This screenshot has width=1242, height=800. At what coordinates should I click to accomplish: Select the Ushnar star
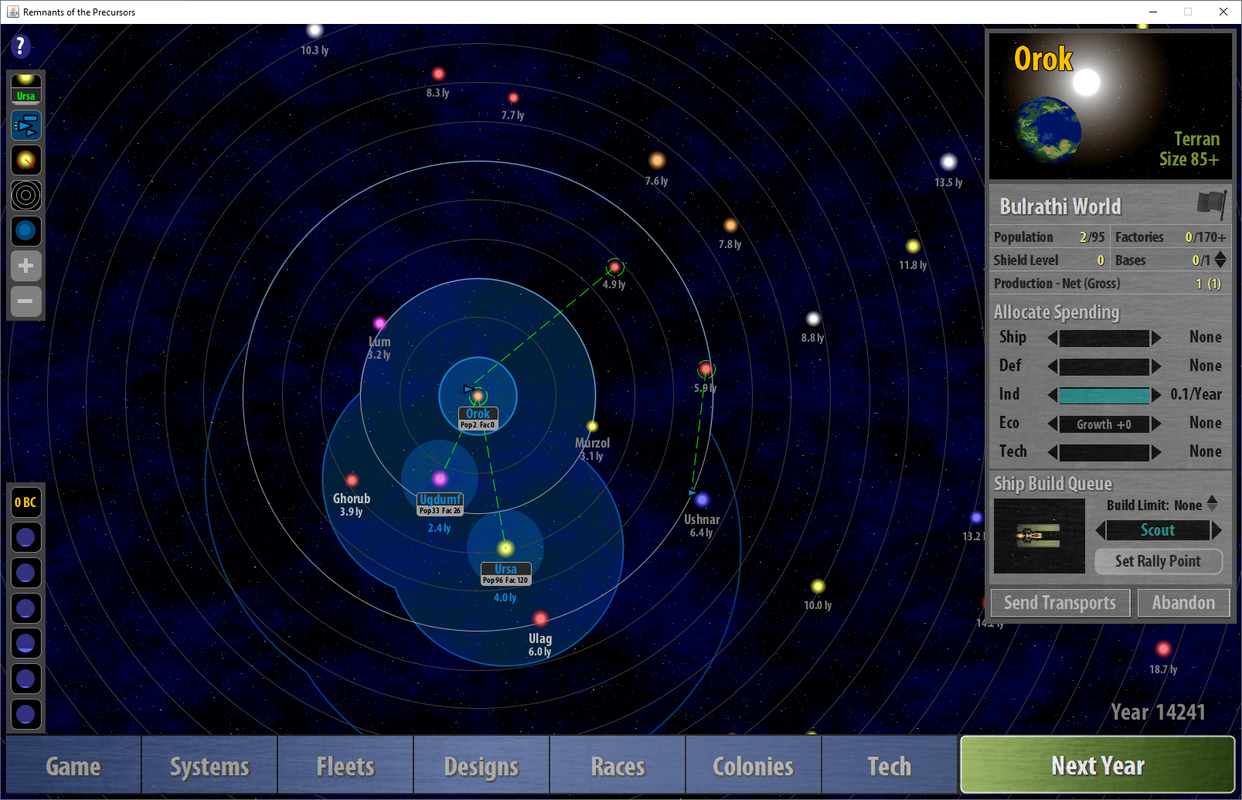pyautogui.click(x=702, y=499)
